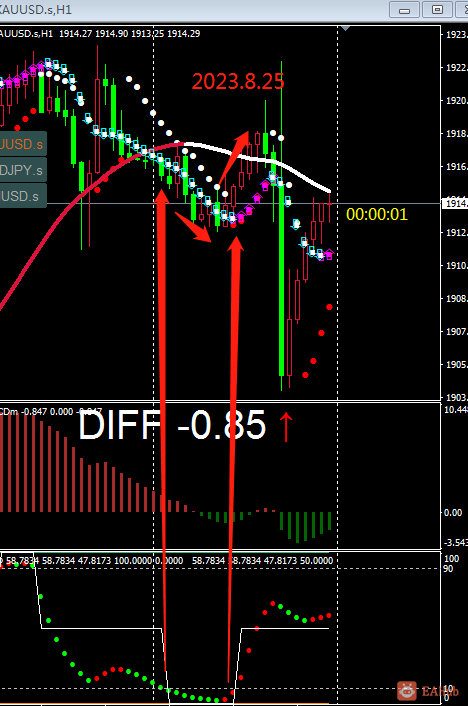Viewport: 468px width, 706px height.
Task: Click the 90 level on oscillator scale
Action: click(448, 569)
